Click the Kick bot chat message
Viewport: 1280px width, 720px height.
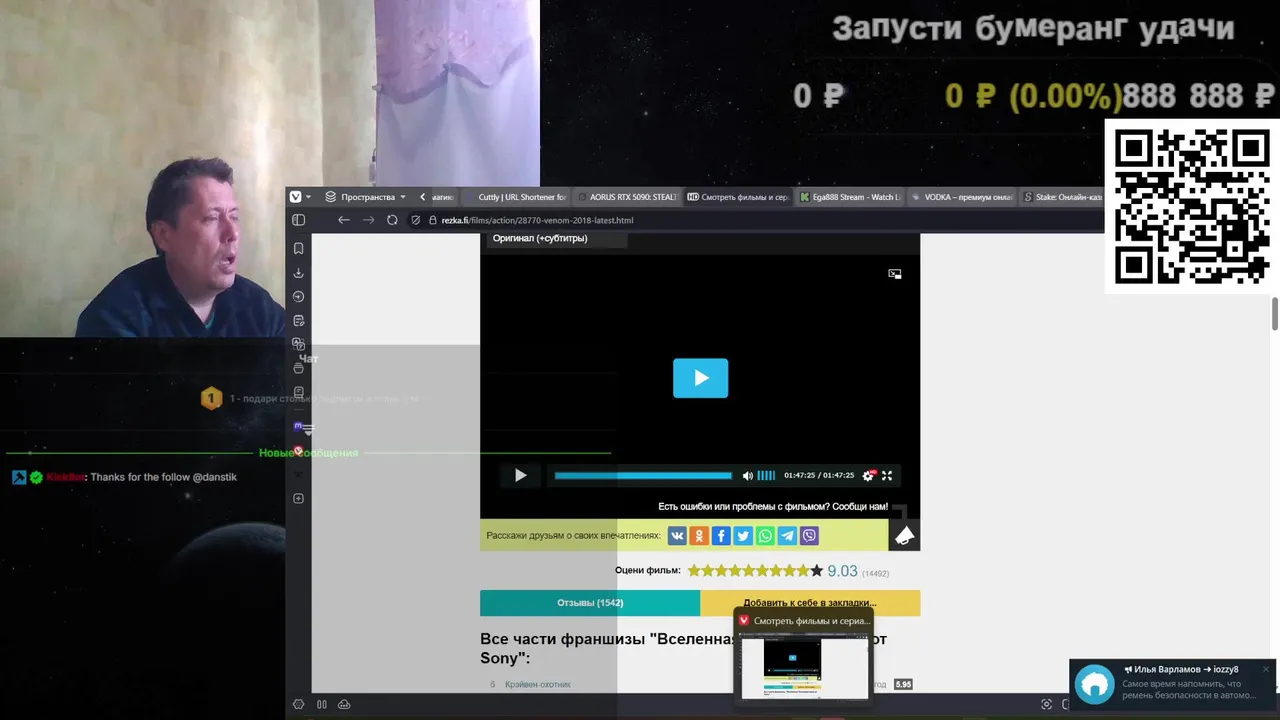tap(124, 478)
